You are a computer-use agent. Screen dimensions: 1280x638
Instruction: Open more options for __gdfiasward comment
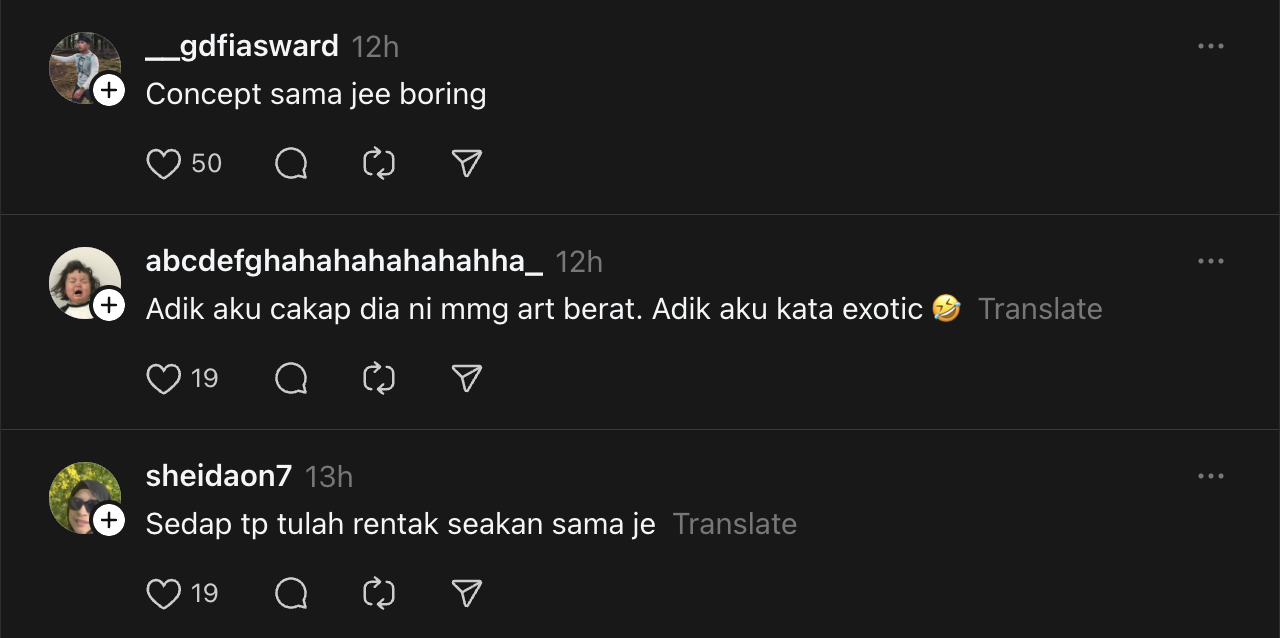pyautogui.click(x=1211, y=47)
